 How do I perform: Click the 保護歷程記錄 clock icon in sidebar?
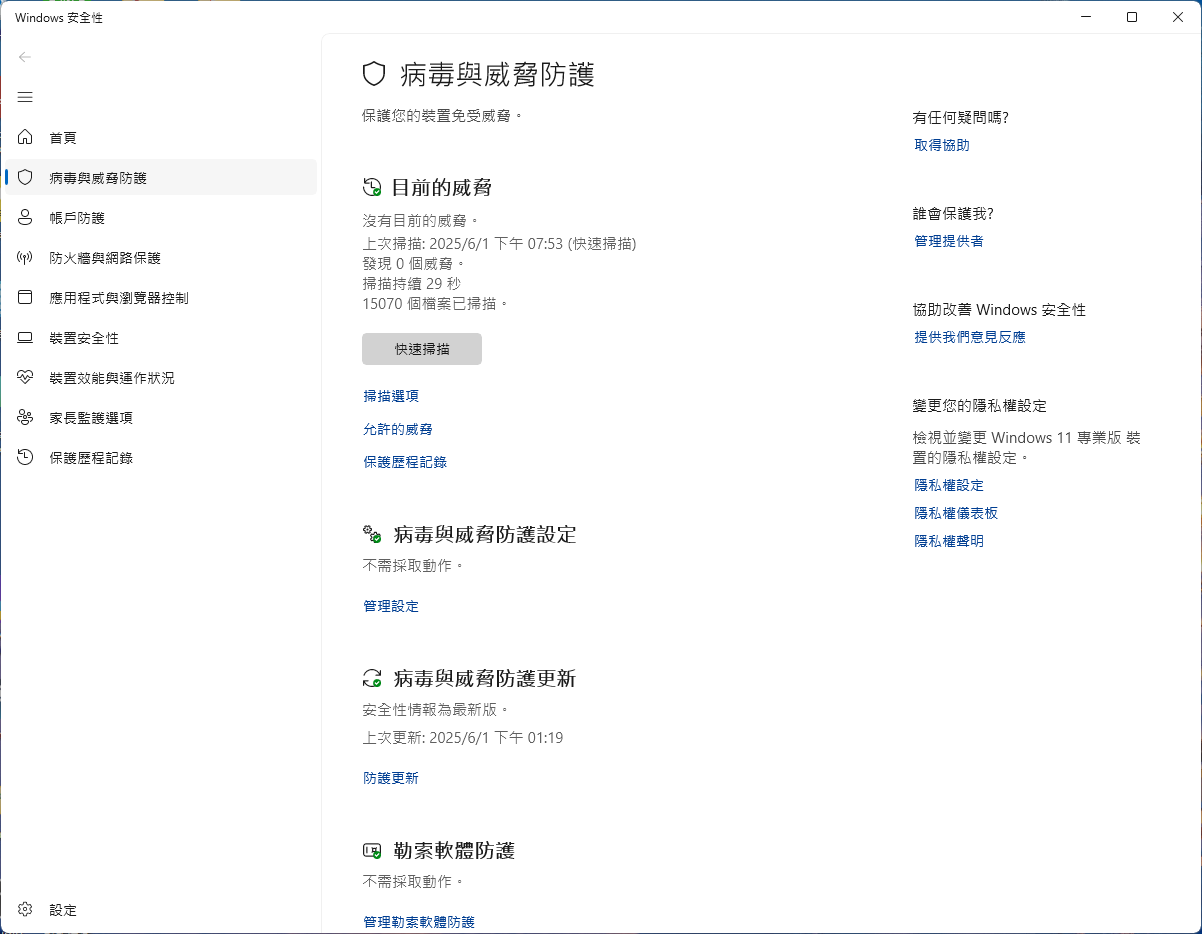pyautogui.click(x=25, y=457)
